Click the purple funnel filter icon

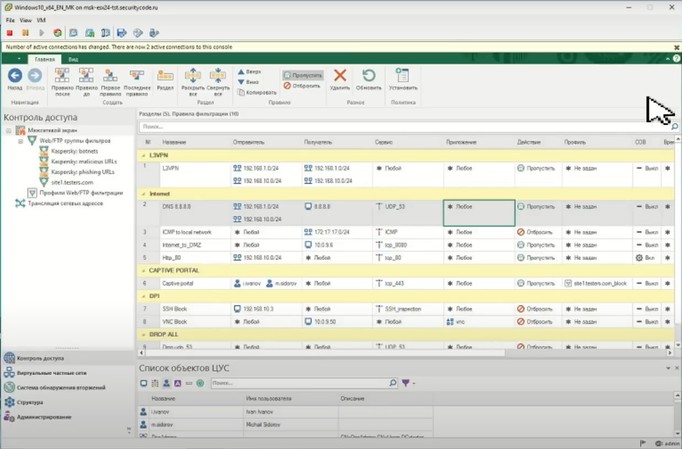pyautogui.click(x=405, y=383)
